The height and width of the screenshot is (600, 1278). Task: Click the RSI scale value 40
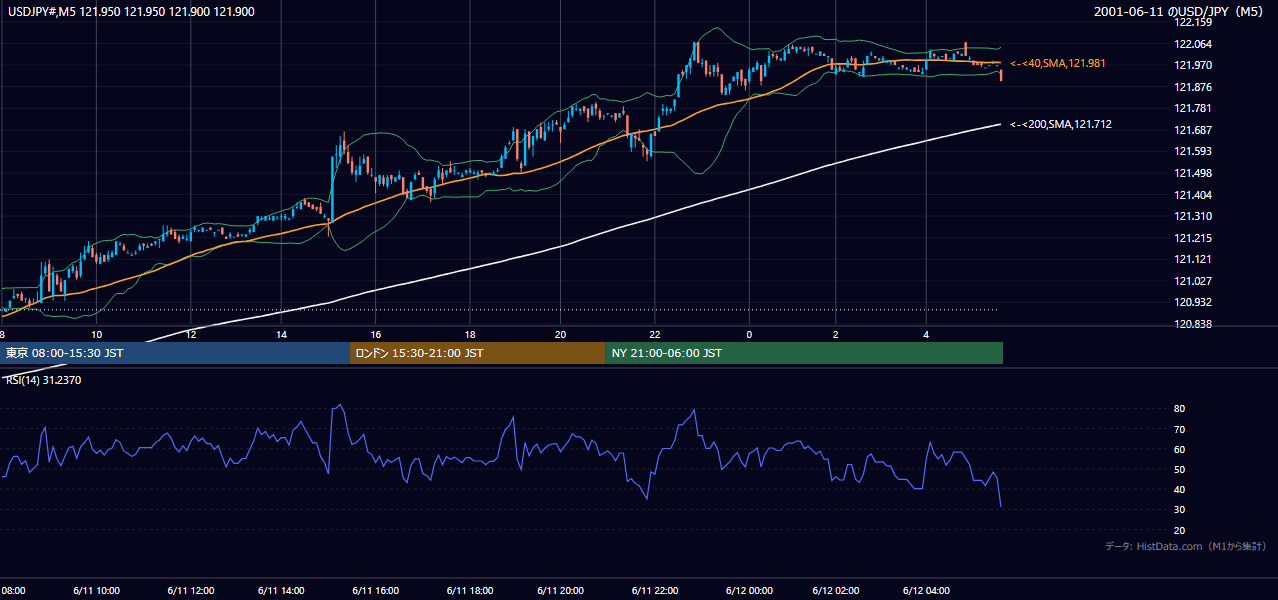[1179, 489]
